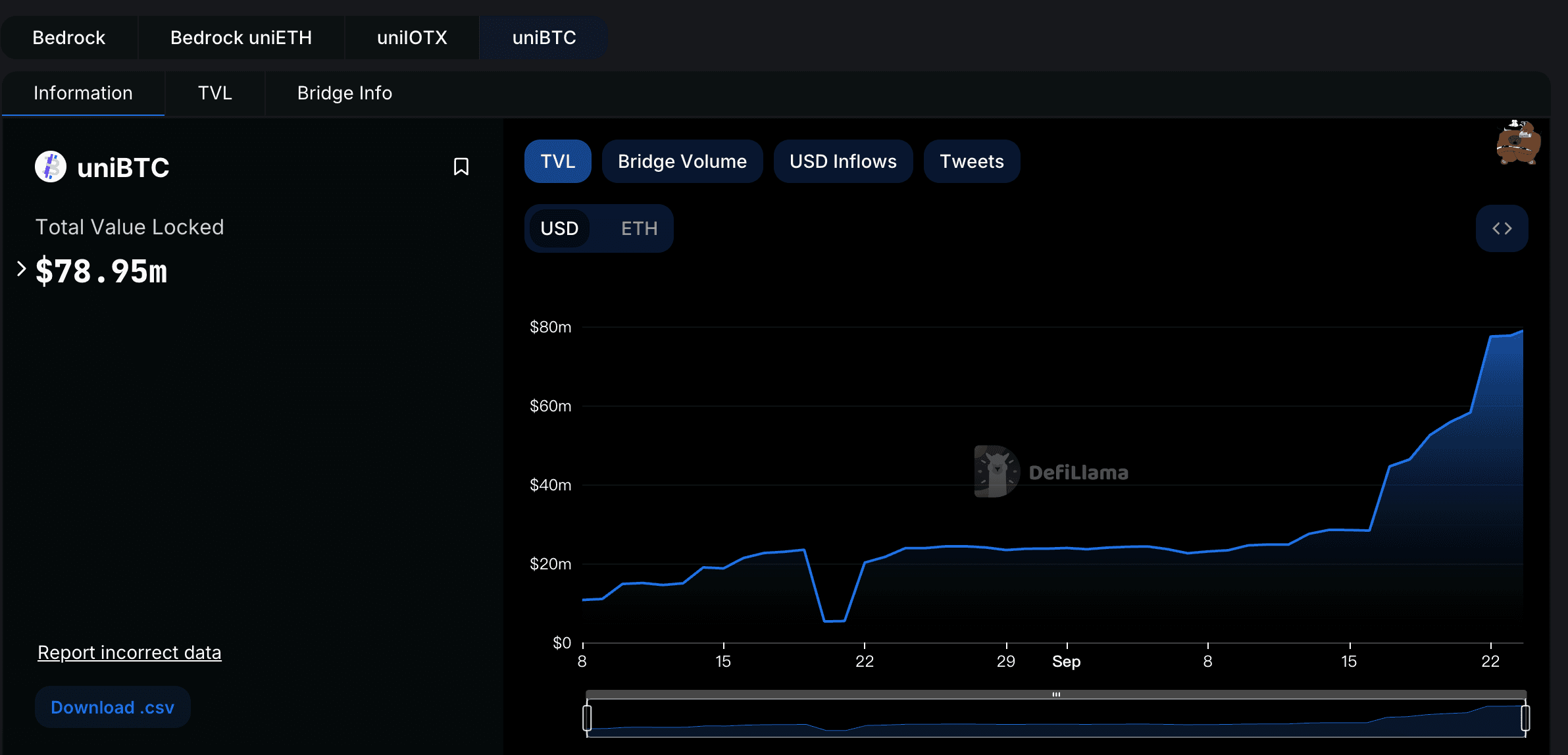Click the Total Value Locked label
This screenshot has height=755, width=1568.
tap(130, 227)
